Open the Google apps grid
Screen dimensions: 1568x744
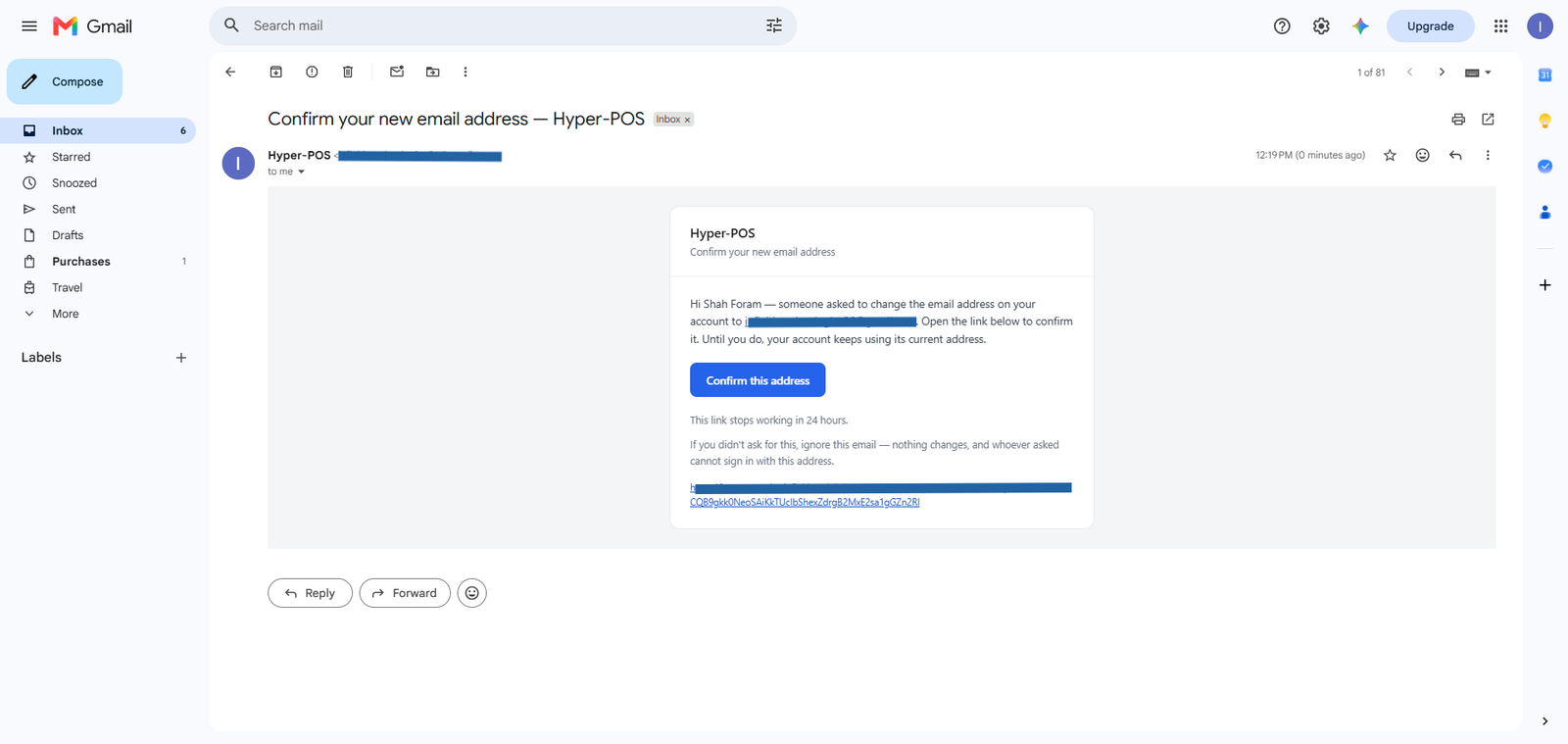pos(1500,26)
